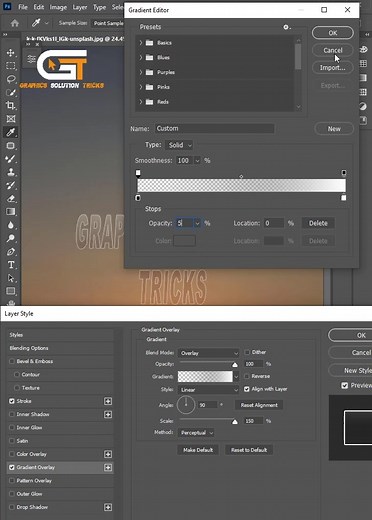Open the Image menu
372x520 pixels.
click(58, 7)
